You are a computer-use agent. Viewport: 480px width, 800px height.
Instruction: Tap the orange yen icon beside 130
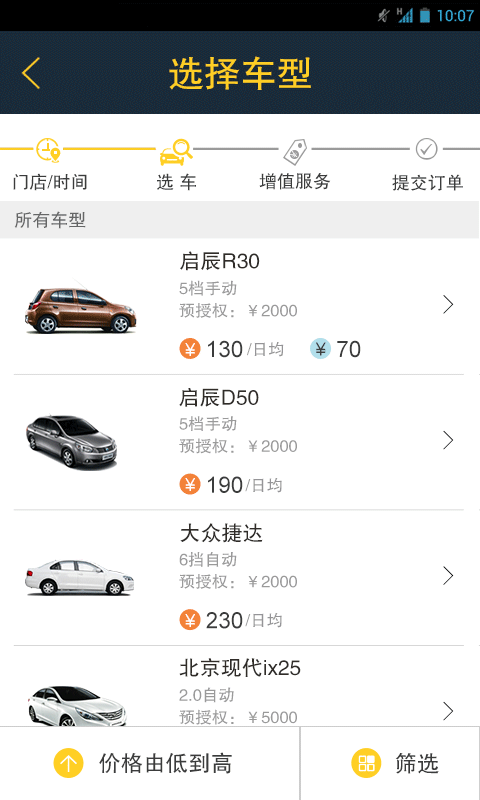(x=190, y=349)
